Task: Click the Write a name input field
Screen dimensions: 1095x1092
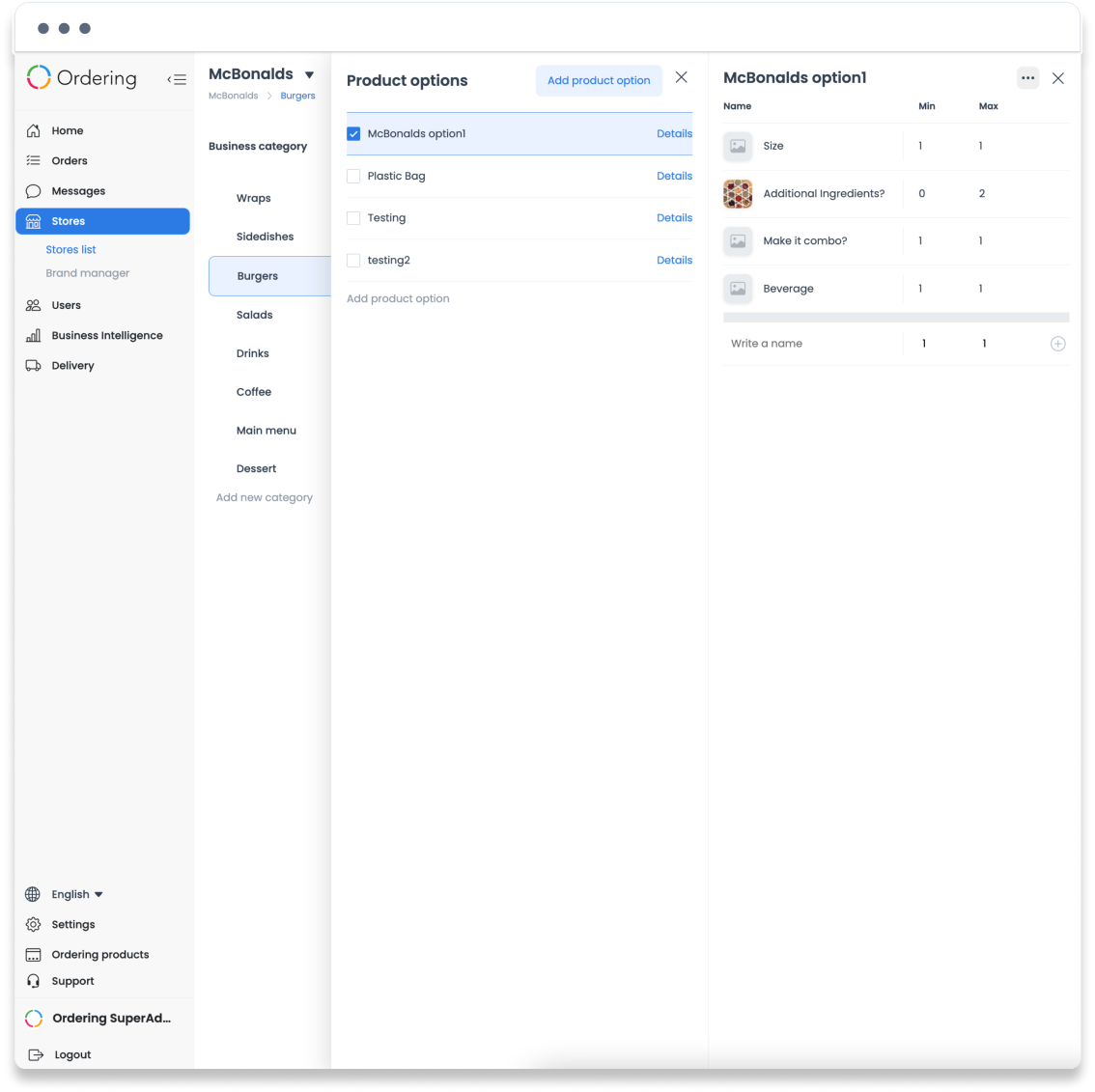Action: pyautogui.click(x=812, y=344)
